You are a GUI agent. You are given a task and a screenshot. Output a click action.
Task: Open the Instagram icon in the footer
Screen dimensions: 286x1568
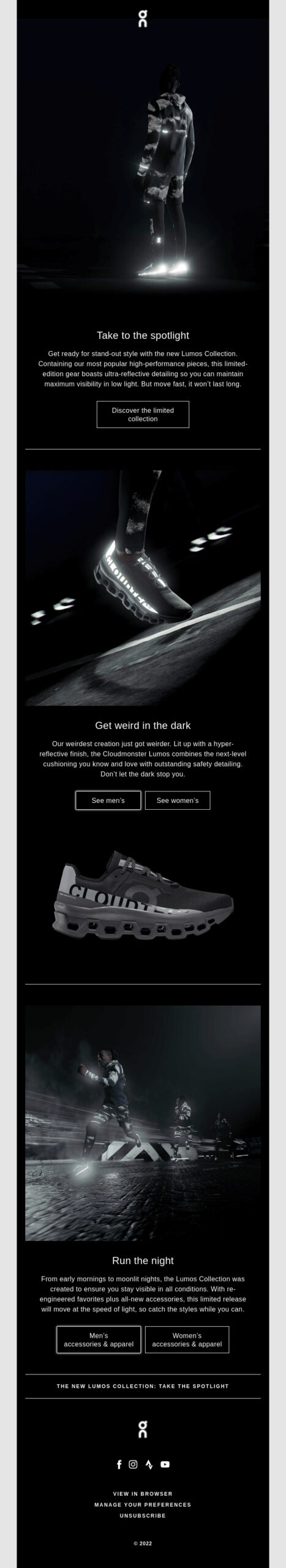coord(133,1464)
